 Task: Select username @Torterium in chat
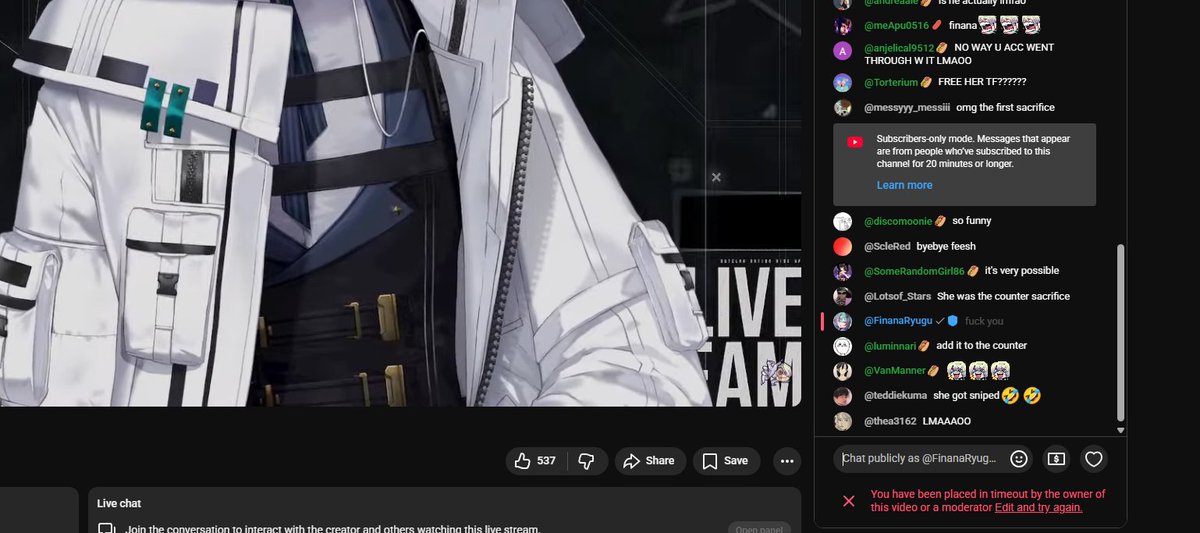tap(890, 82)
